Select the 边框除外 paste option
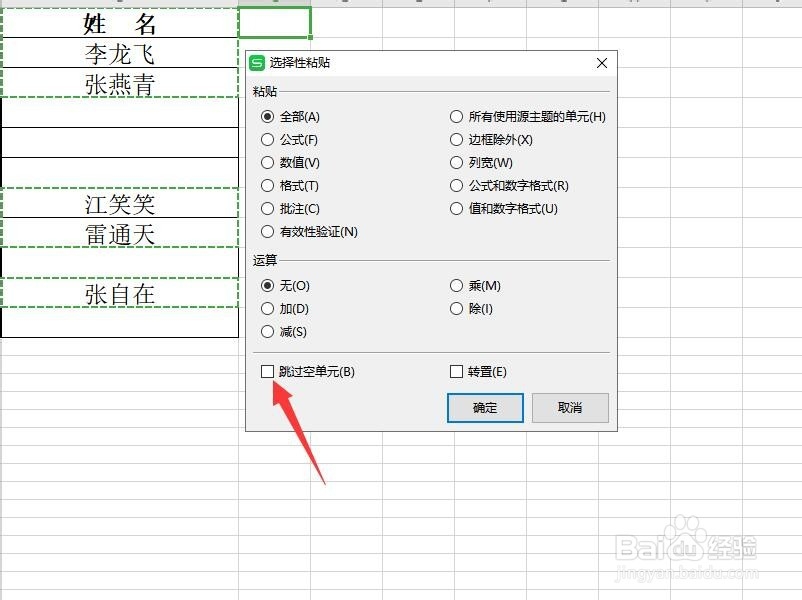Viewport: 802px width, 600px height. pyautogui.click(x=457, y=140)
